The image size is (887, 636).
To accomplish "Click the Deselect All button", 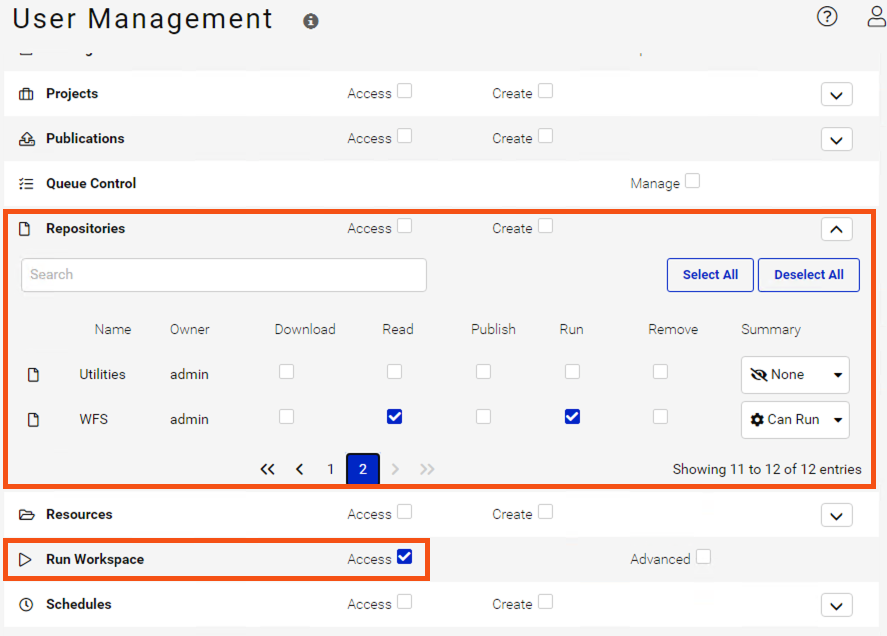I will pos(808,275).
